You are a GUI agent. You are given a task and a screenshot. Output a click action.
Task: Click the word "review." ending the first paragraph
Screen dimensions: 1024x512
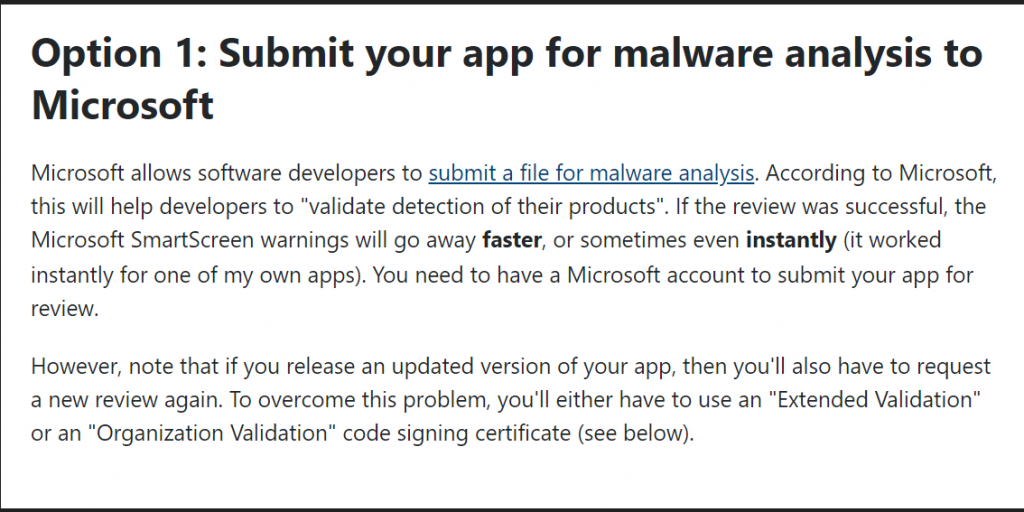tap(65, 309)
